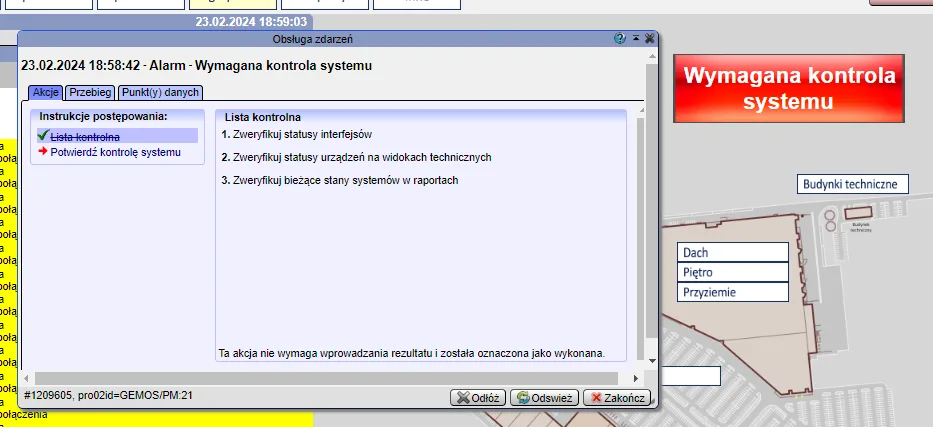The image size is (933, 427).
Task: Open the Piętro floor view
Action: point(732,272)
